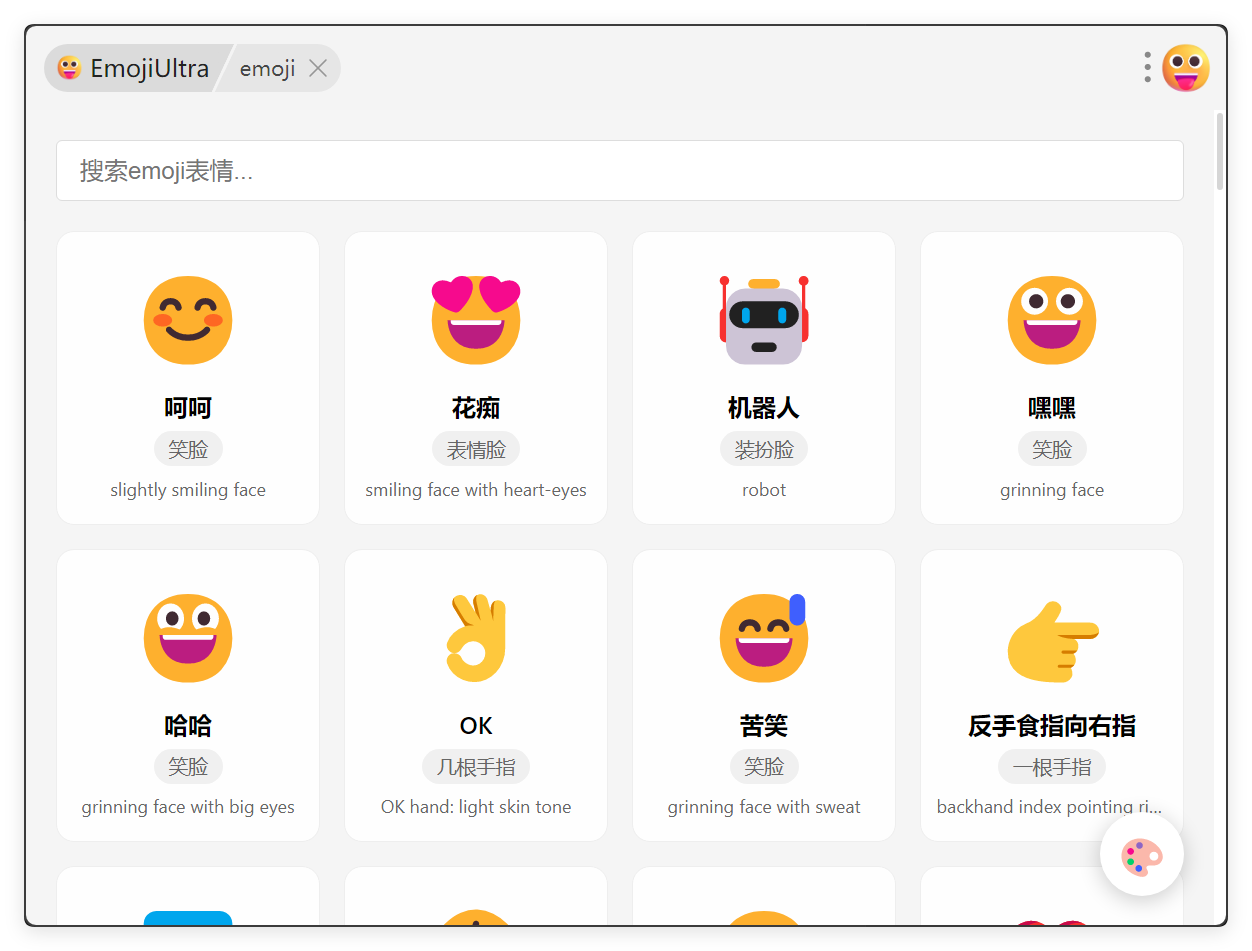
Task: Click the 'grinning face with sweat' description
Action: pos(764,807)
